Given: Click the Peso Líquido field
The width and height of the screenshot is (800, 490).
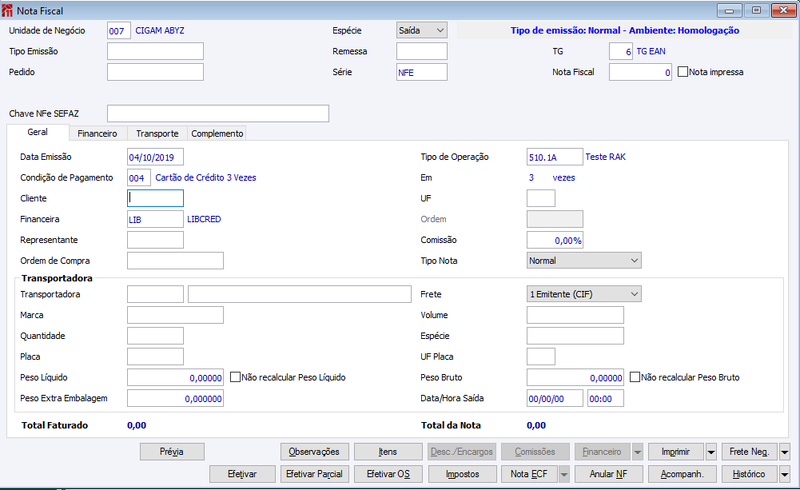Looking at the screenshot, I should (x=175, y=378).
